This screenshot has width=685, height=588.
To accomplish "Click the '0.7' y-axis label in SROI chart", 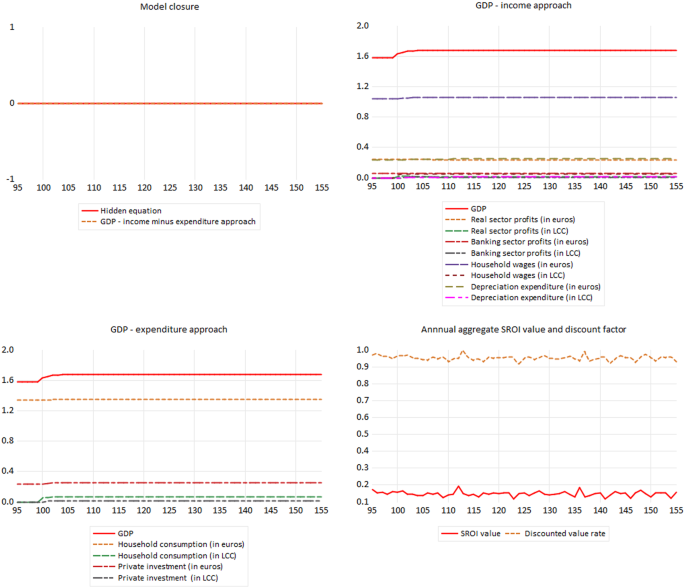I will pos(363,400).
